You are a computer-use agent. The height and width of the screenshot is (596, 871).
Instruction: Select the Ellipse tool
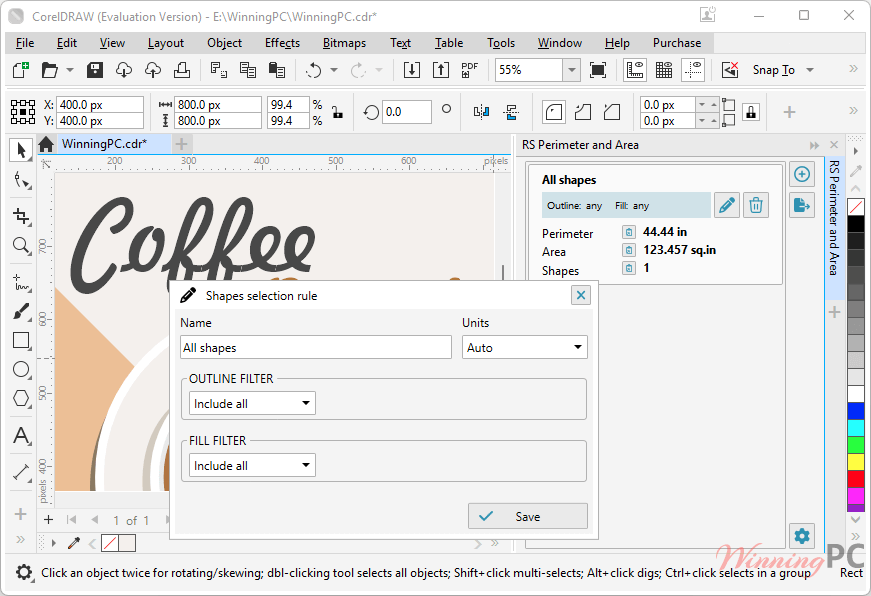(x=21, y=369)
